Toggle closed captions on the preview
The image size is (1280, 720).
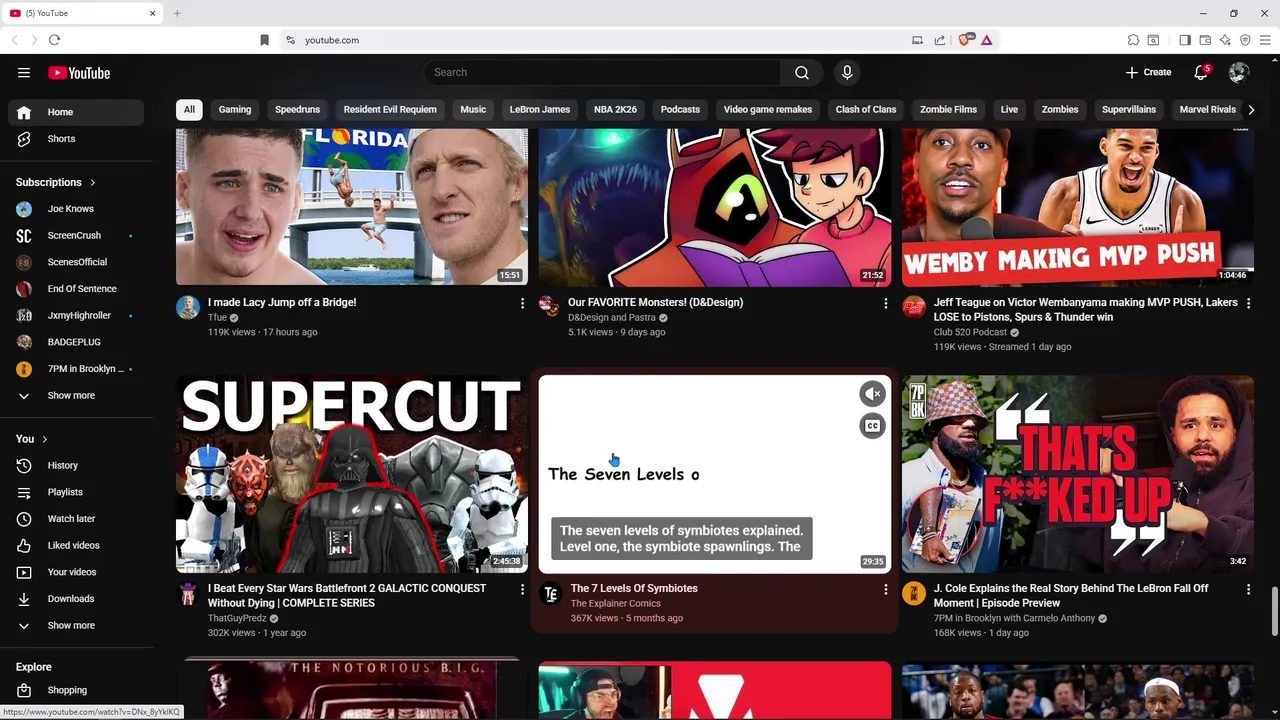[x=872, y=426]
